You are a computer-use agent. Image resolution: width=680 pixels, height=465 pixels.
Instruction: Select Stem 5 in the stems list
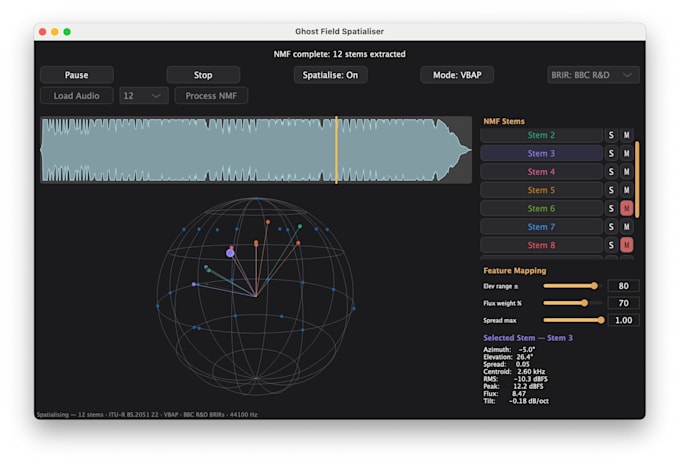click(x=541, y=190)
